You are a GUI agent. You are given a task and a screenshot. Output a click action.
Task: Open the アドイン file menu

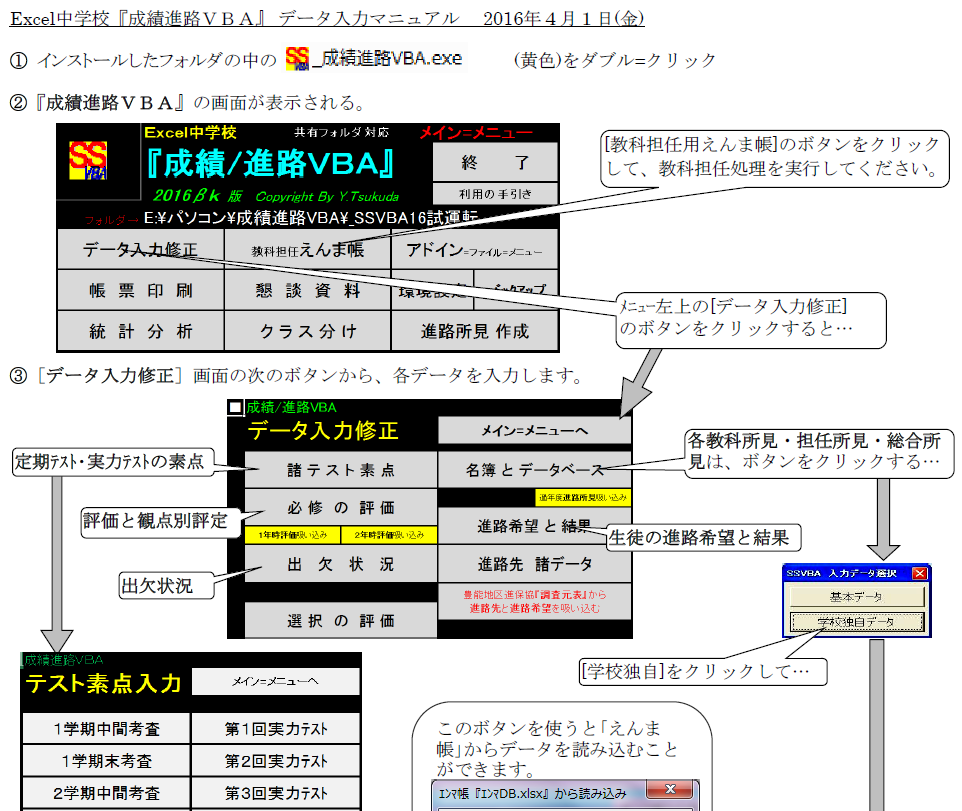coord(474,250)
